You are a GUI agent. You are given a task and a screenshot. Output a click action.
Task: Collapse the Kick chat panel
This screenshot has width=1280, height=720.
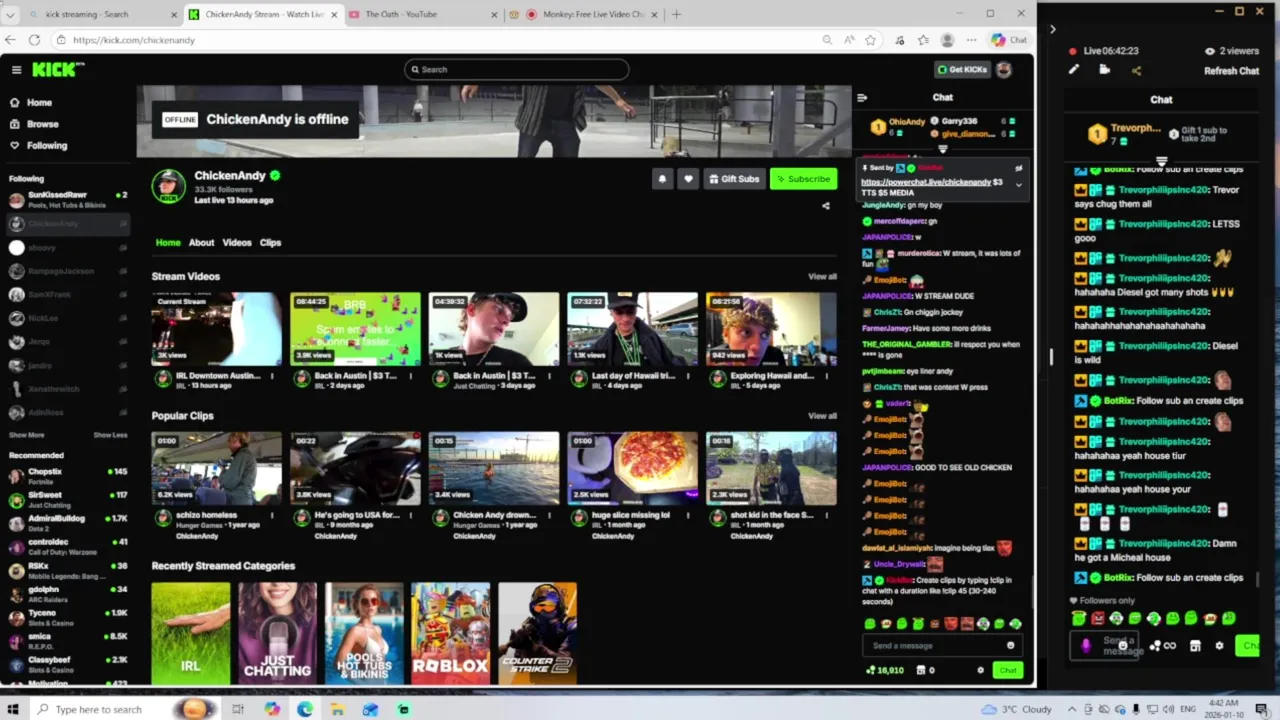point(862,98)
